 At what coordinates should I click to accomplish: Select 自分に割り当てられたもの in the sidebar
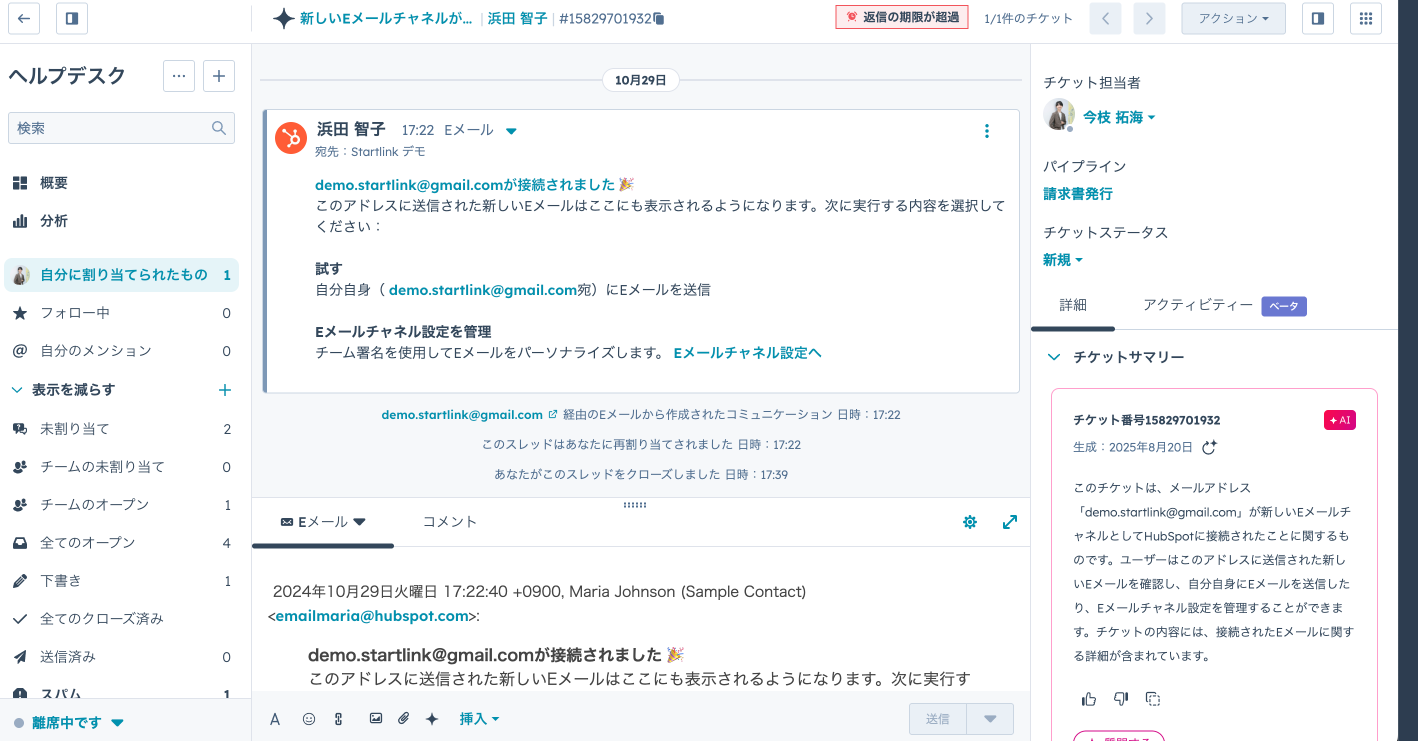click(x=122, y=275)
